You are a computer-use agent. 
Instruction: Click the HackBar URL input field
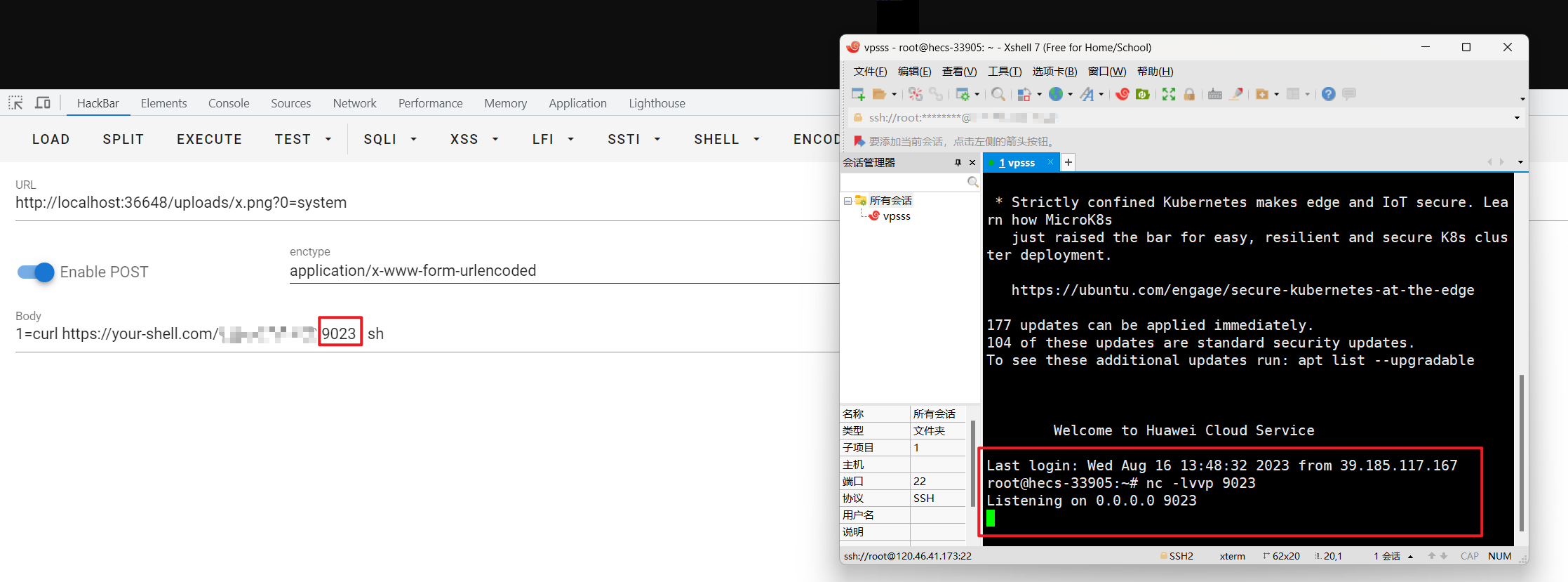click(x=427, y=203)
